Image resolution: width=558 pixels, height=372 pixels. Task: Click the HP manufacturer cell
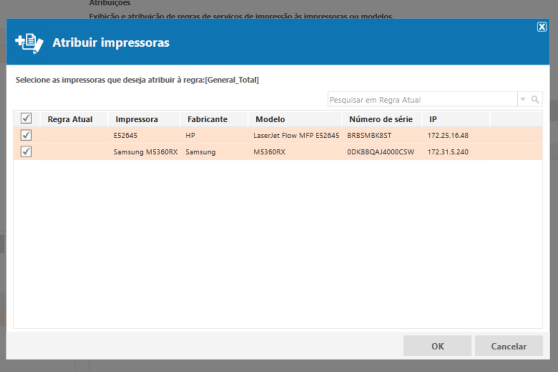click(x=190, y=136)
